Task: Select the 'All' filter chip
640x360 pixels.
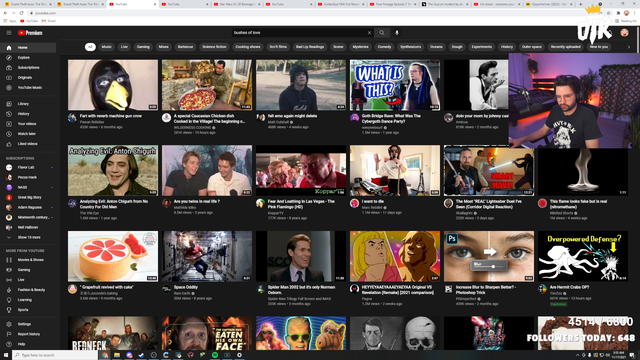Action: click(x=90, y=47)
